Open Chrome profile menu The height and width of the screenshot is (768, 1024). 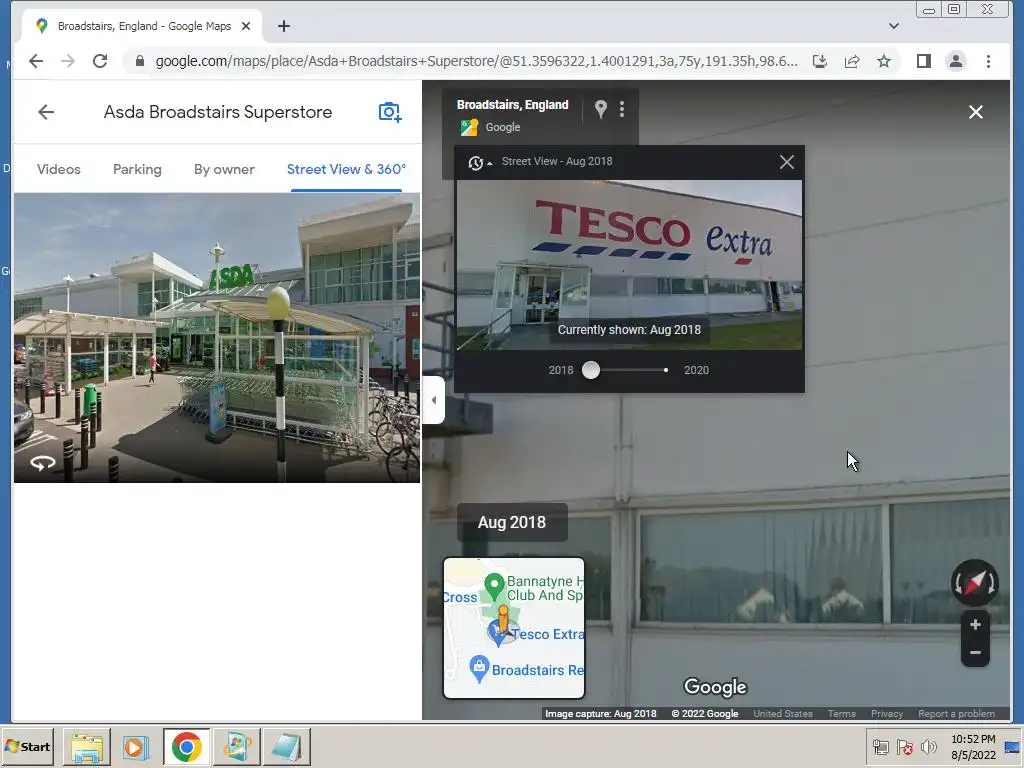tap(955, 61)
